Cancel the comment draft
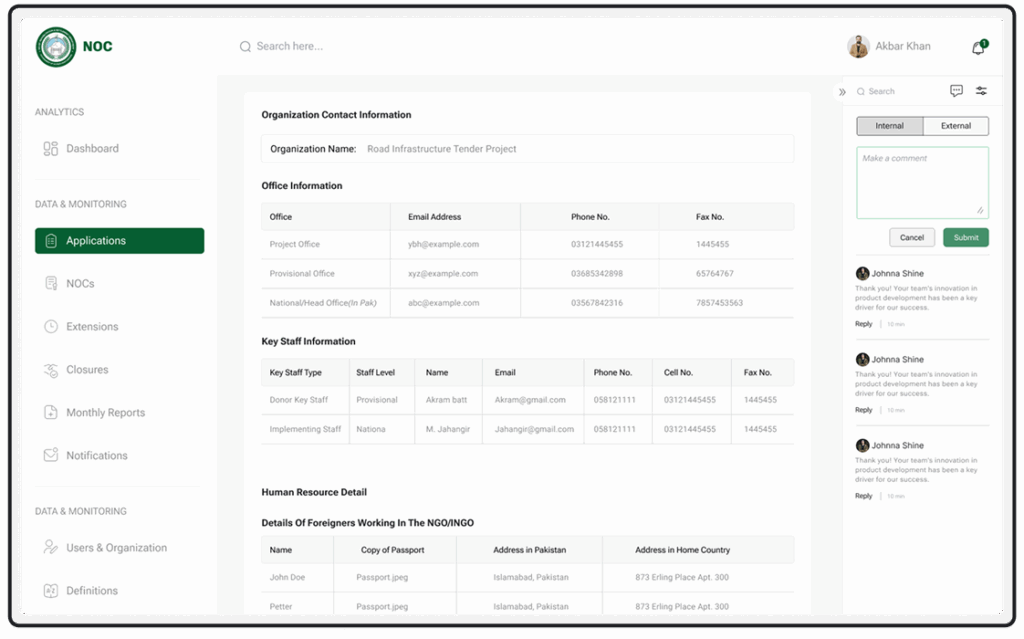 pos(911,238)
